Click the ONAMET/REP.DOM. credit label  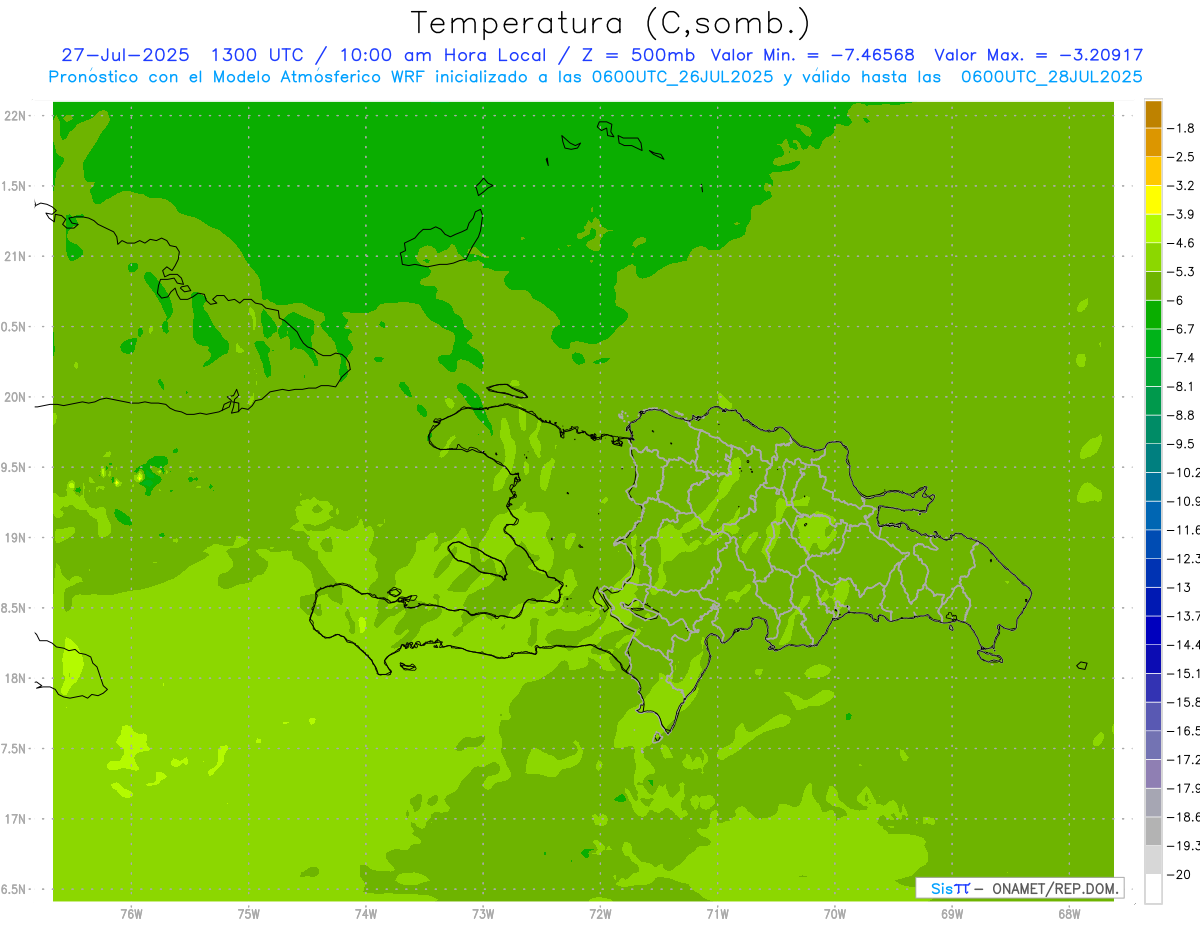[1055, 888]
